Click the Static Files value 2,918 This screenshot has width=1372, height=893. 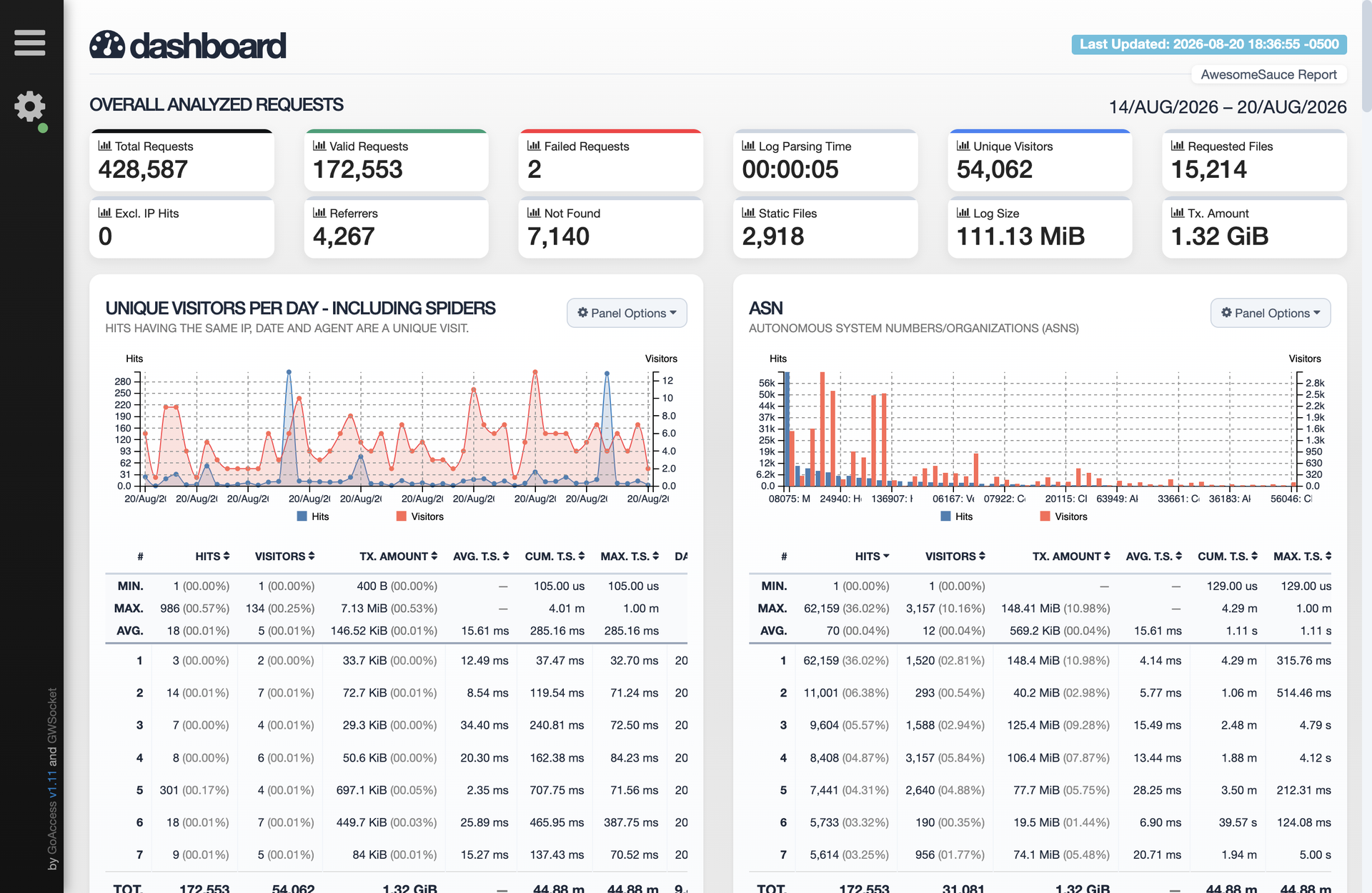pos(773,236)
